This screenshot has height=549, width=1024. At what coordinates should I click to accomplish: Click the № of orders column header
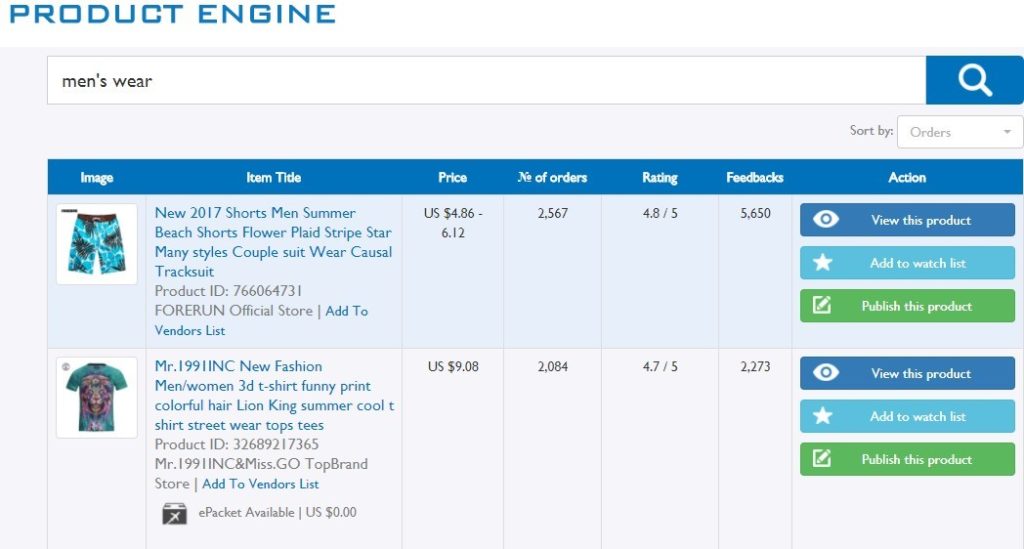click(552, 177)
